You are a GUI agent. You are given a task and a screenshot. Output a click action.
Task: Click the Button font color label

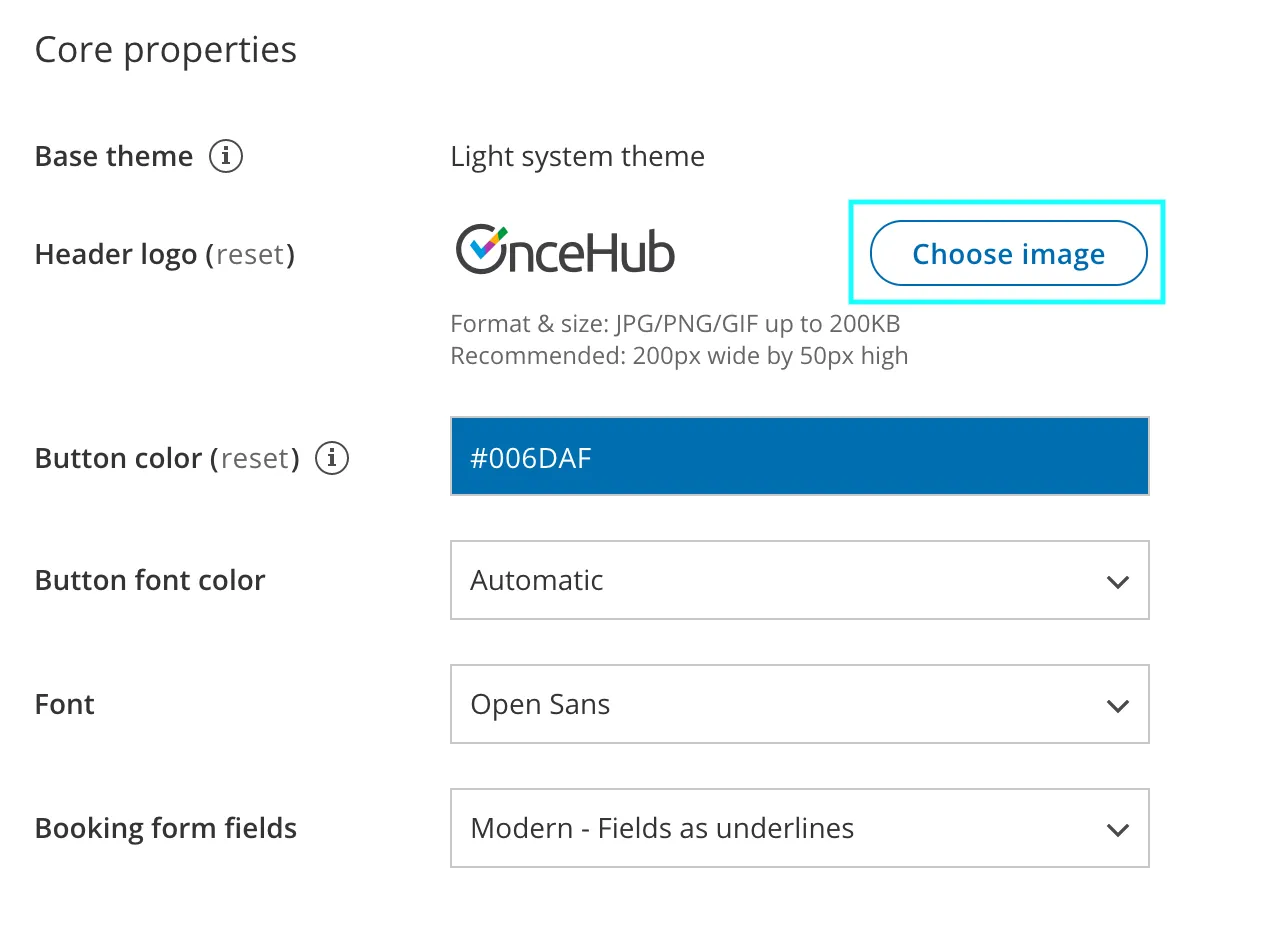[150, 581]
